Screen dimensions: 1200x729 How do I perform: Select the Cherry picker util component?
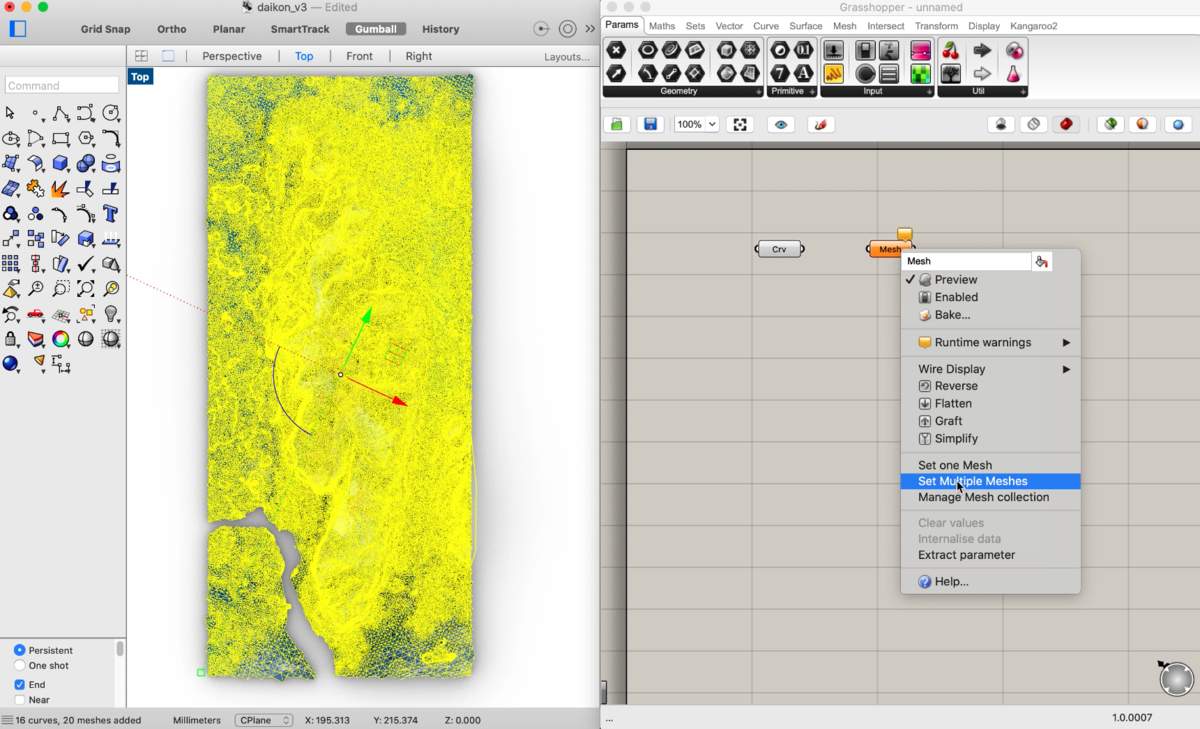[950, 50]
